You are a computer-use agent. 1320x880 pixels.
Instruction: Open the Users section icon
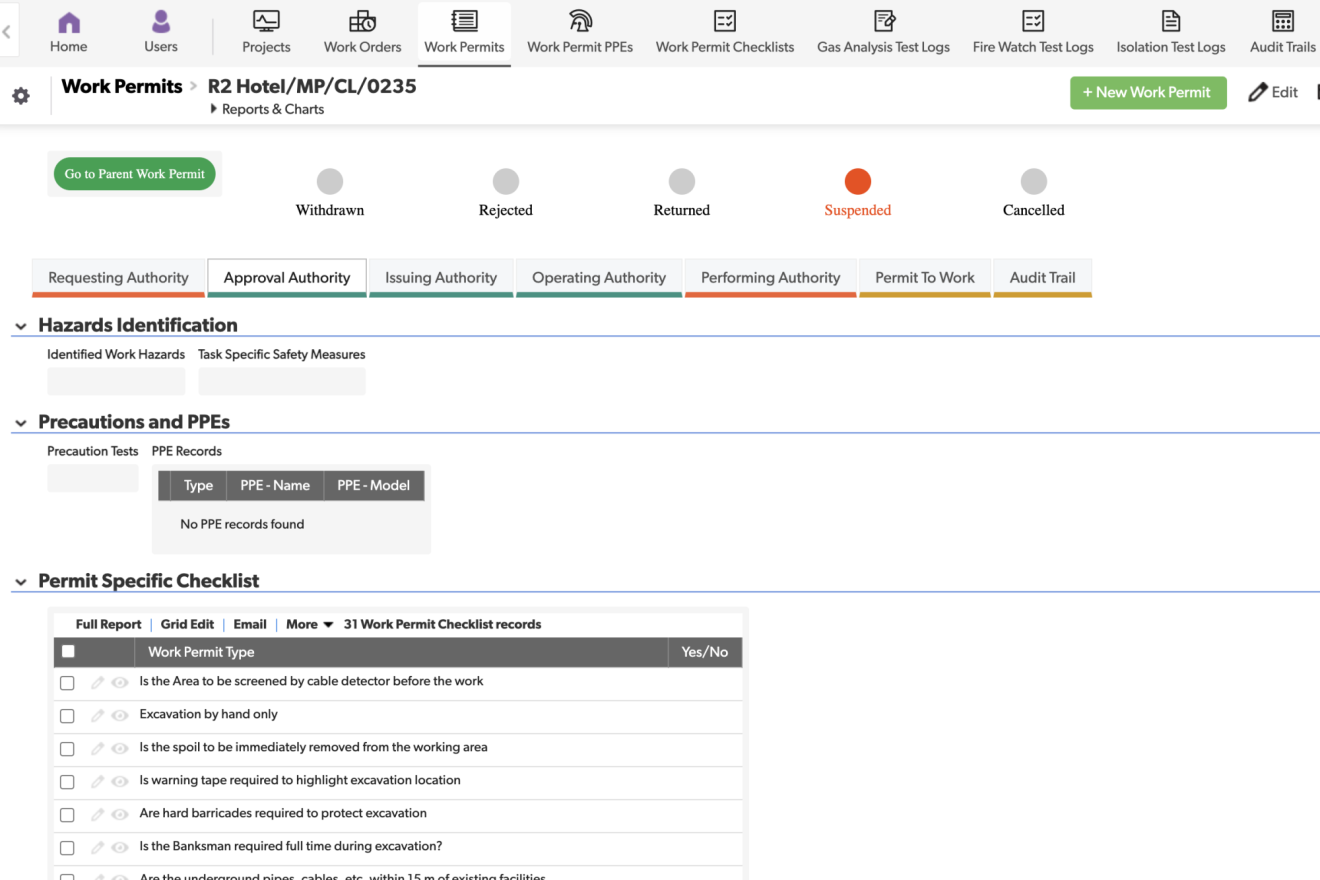pyautogui.click(x=160, y=23)
